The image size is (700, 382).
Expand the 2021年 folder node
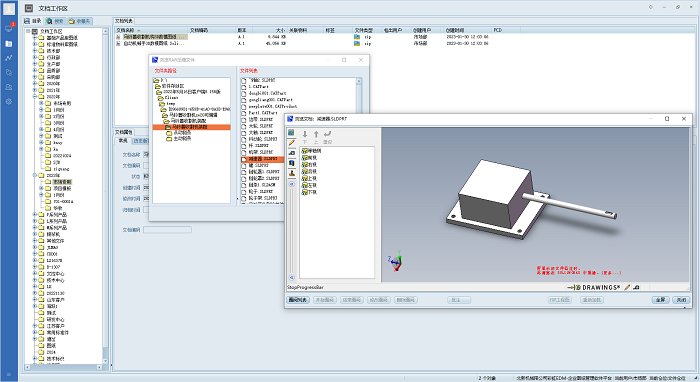tap(35, 90)
